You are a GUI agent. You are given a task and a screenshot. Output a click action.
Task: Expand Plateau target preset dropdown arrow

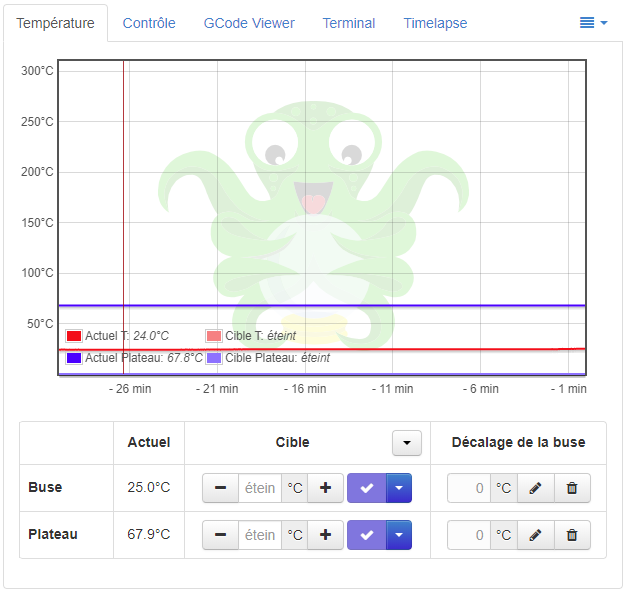point(399,535)
